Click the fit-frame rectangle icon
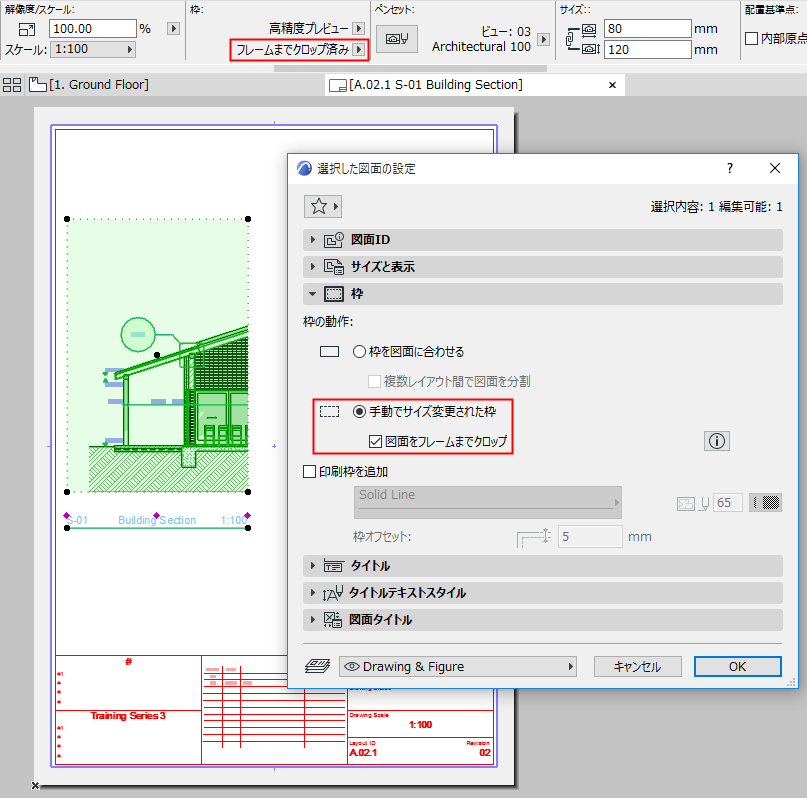The height and width of the screenshot is (798, 807). tap(329, 351)
